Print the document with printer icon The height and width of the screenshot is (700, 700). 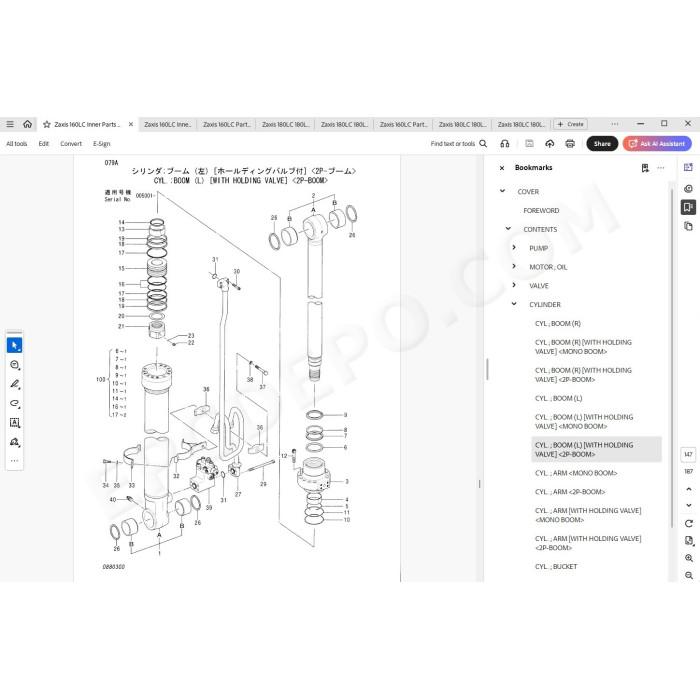pyautogui.click(x=570, y=144)
